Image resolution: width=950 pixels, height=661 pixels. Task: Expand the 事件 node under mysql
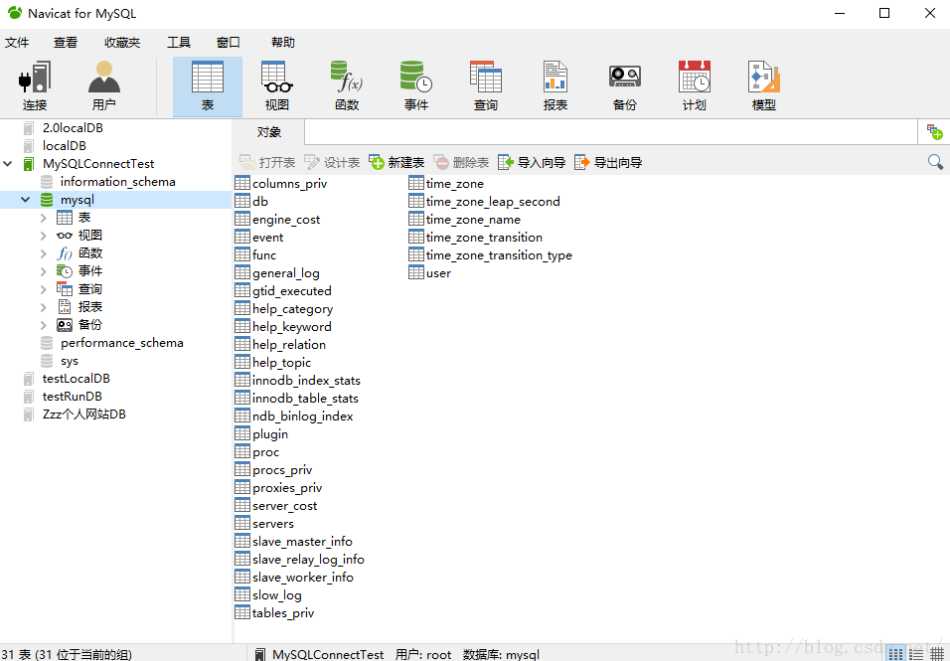[43, 271]
